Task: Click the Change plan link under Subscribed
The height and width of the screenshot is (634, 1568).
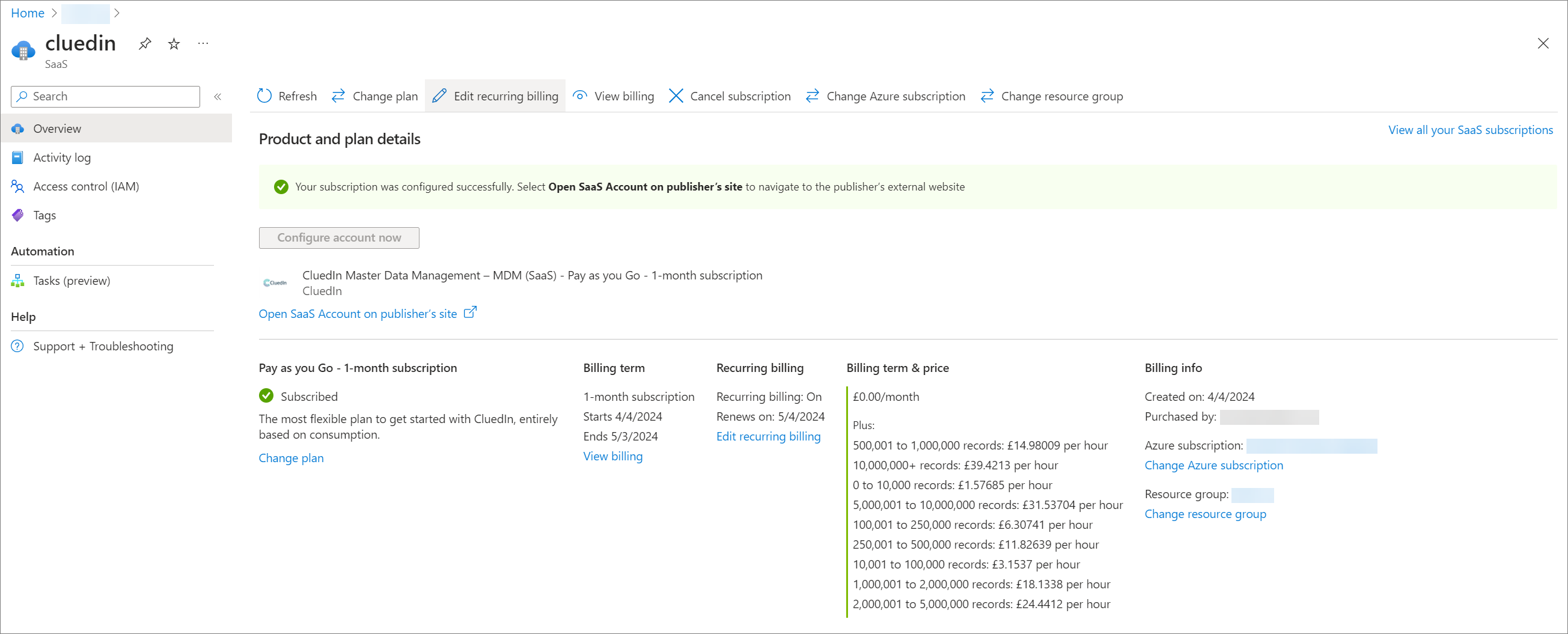Action: 291,457
